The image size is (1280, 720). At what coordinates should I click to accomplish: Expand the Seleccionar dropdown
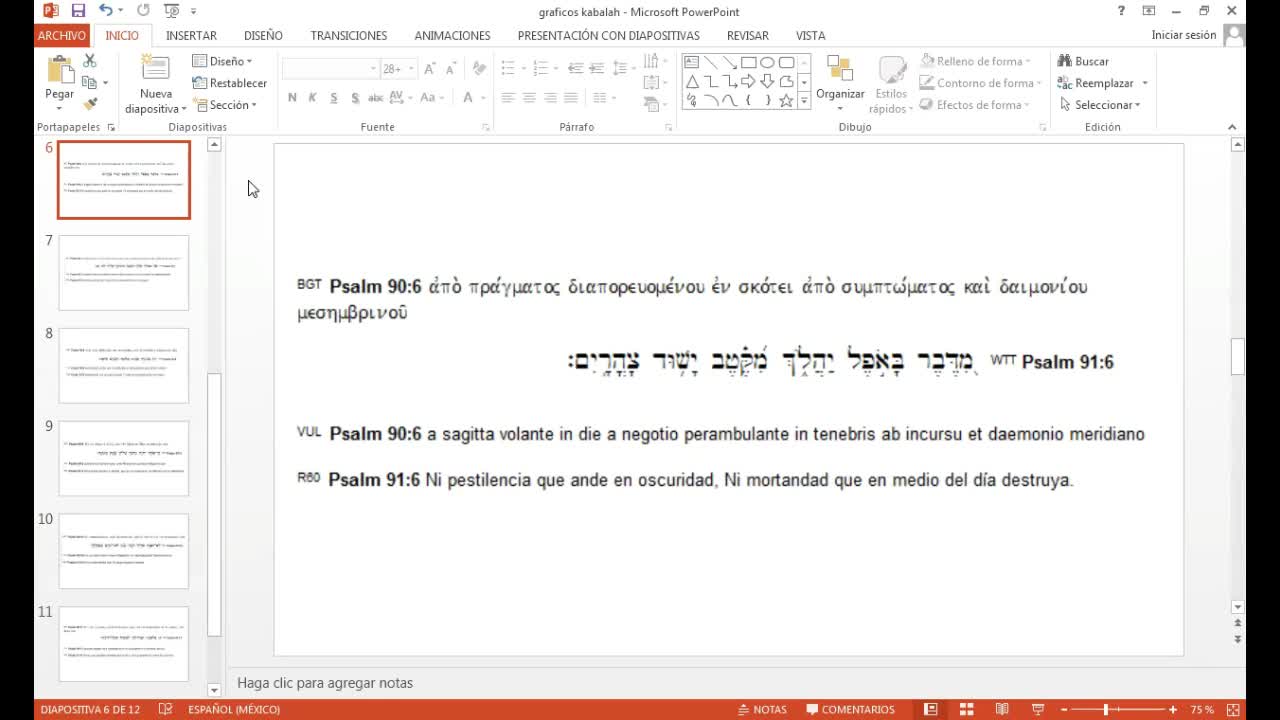click(1100, 105)
